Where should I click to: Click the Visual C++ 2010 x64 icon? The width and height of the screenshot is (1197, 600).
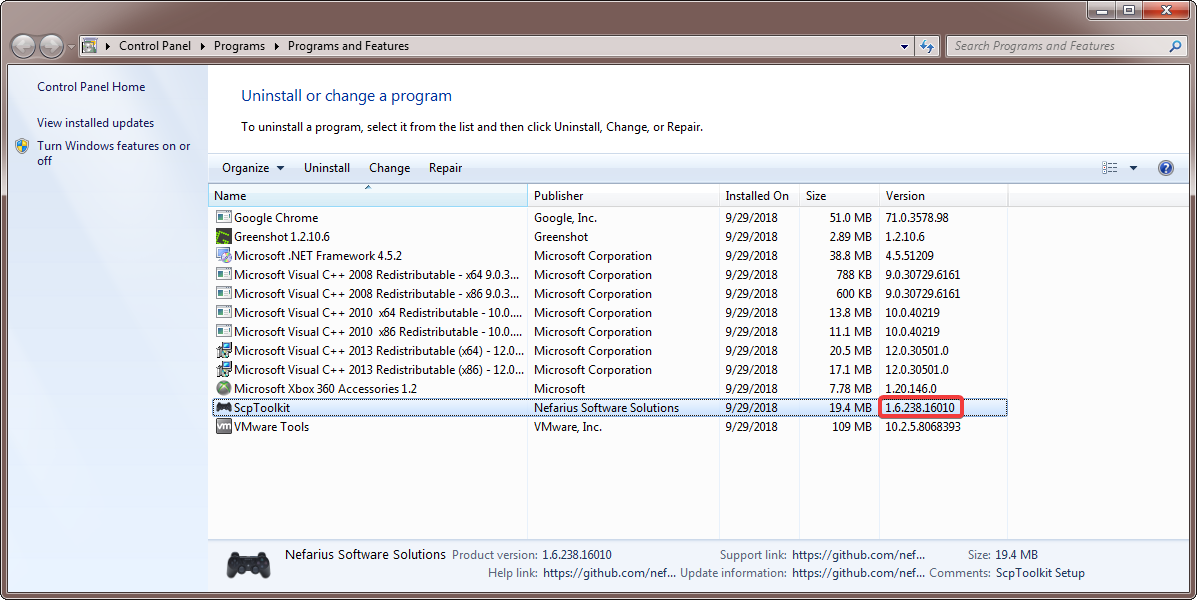pos(224,313)
